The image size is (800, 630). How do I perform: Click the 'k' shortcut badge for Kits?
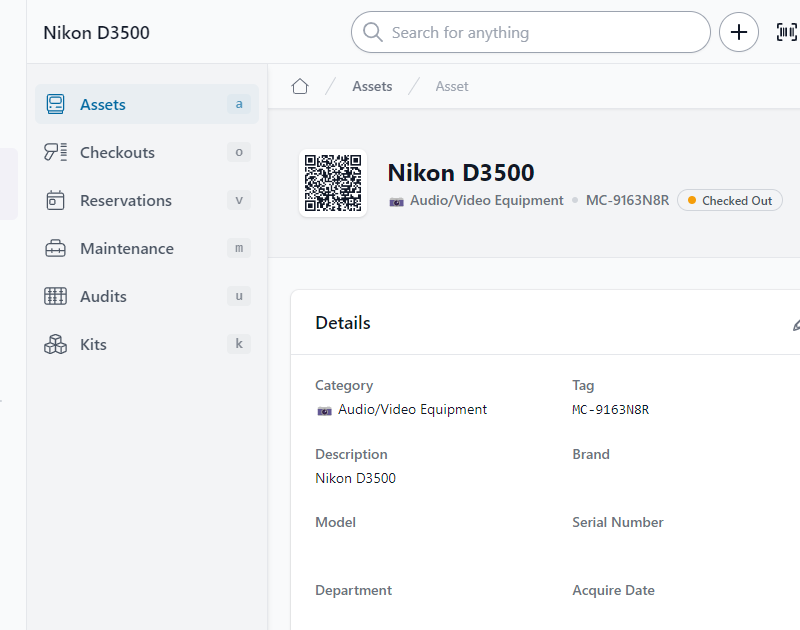click(x=239, y=344)
